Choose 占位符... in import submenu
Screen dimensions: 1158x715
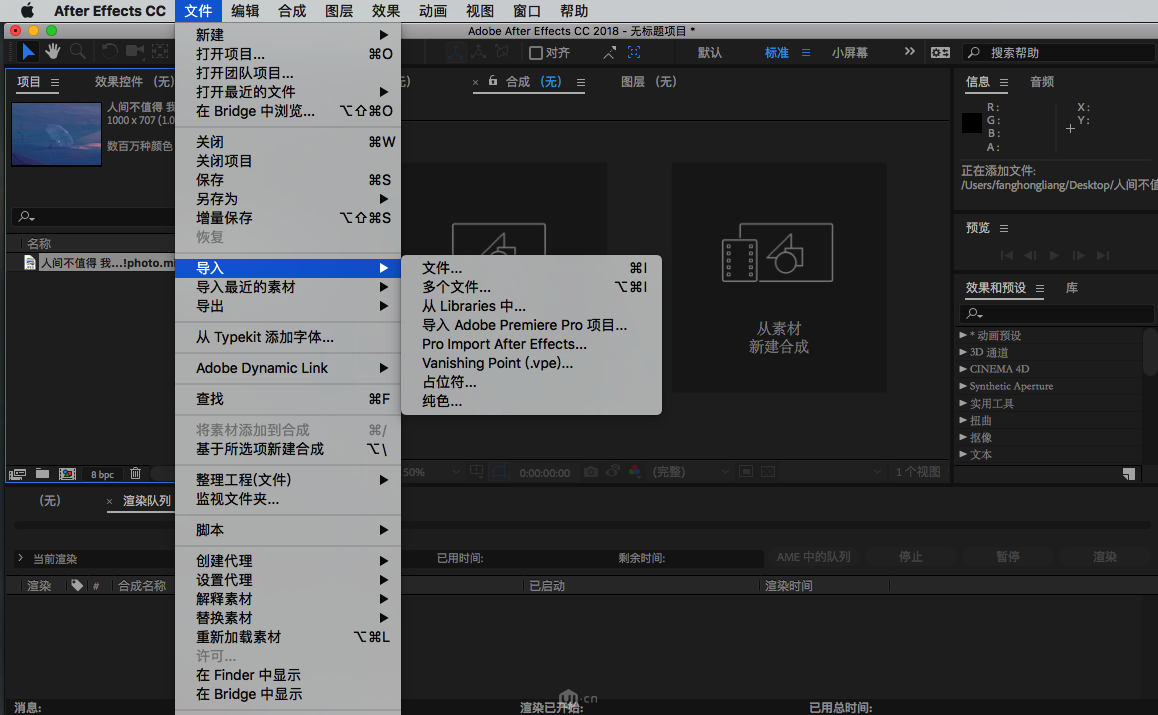point(531,383)
